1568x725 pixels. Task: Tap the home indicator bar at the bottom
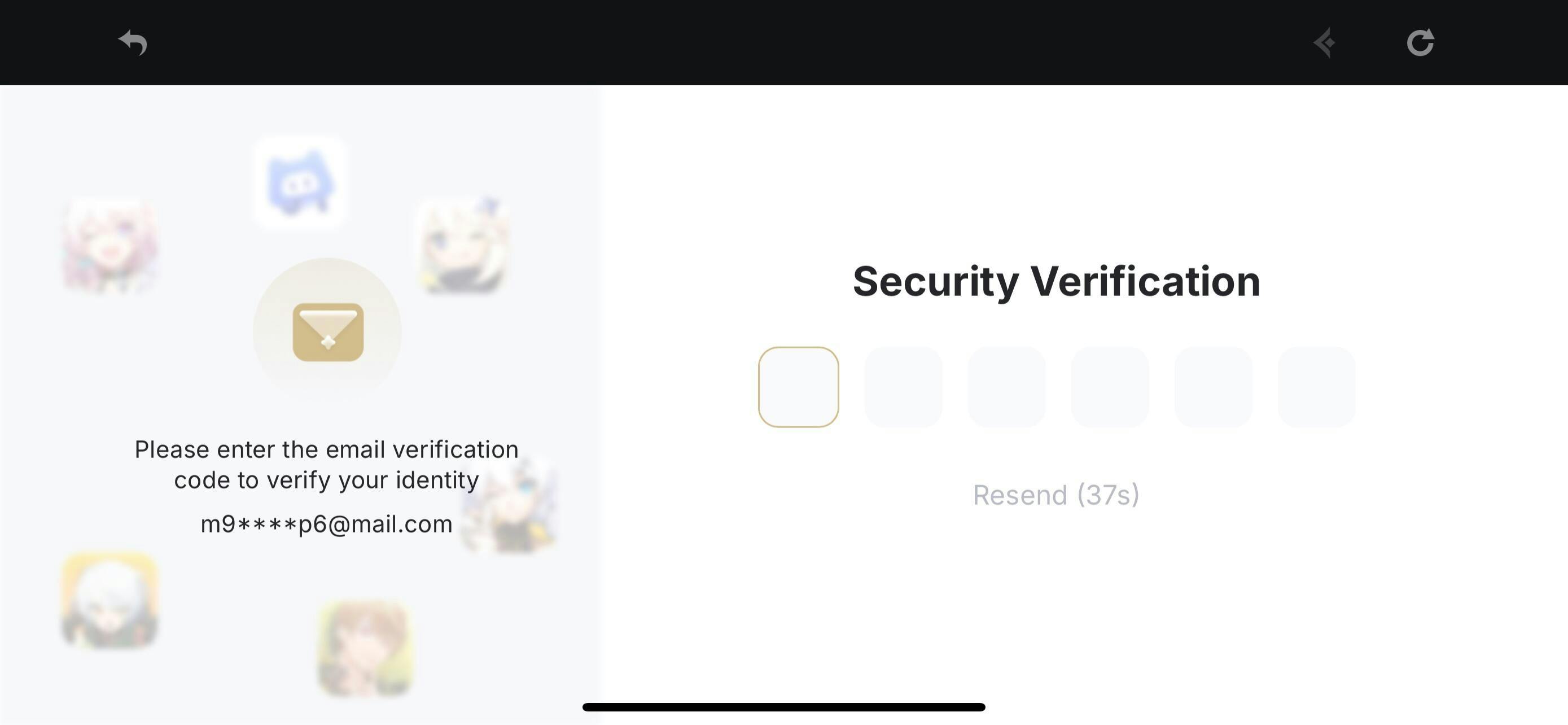click(x=784, y=707)
